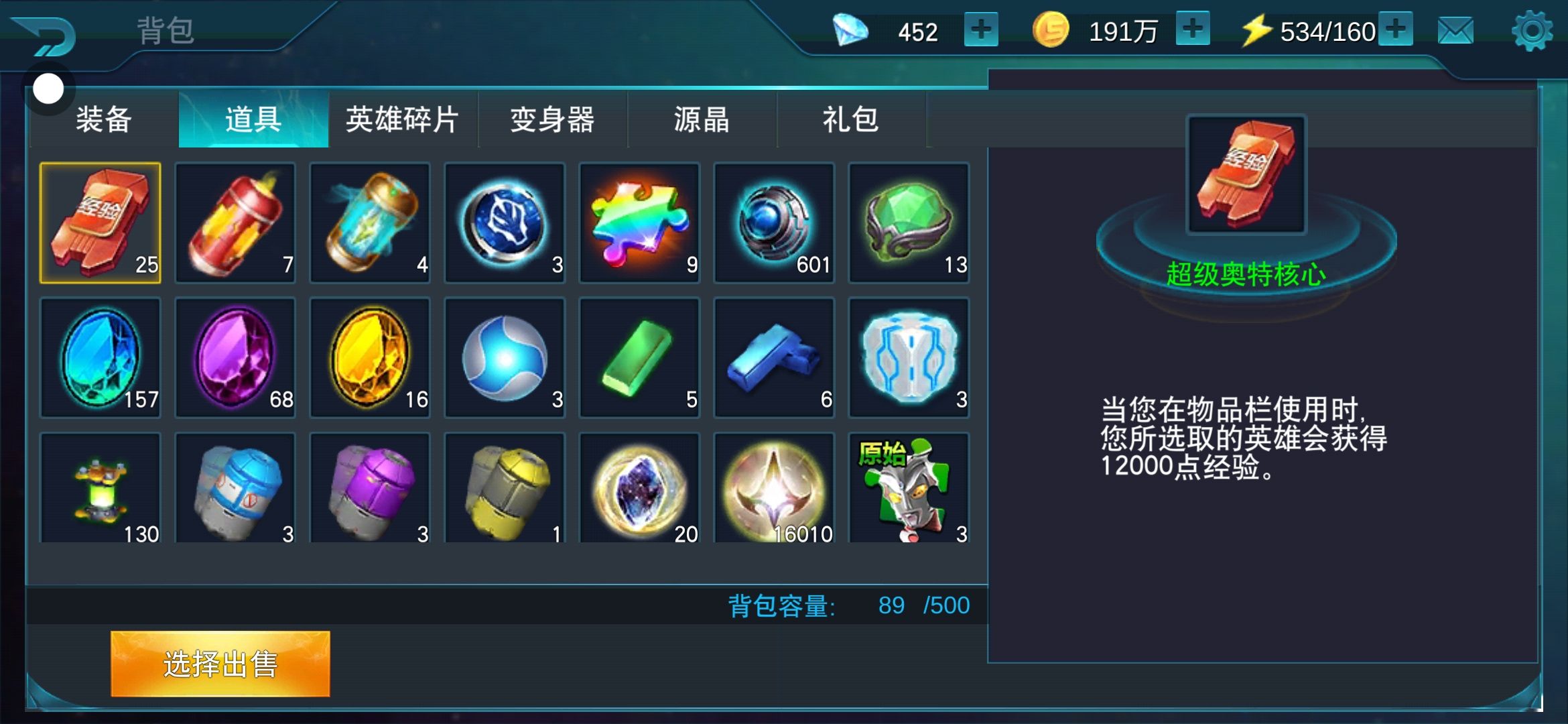1568x724 pixels.
Task: Select the 原始 Ultraman puzzle fragment
Action: 909,488
